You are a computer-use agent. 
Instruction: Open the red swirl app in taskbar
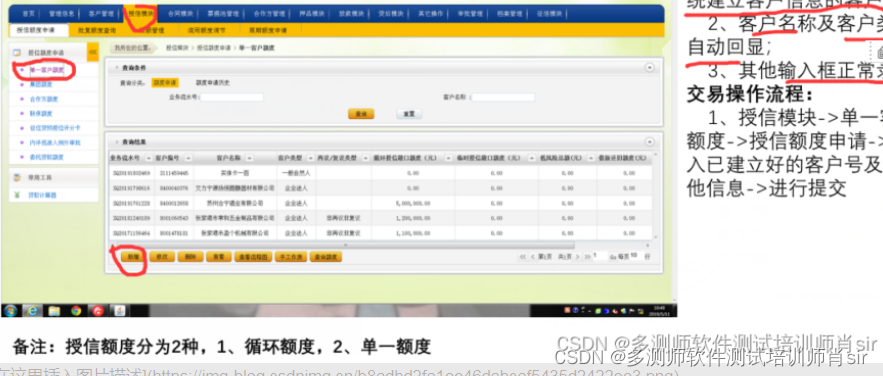click(98, 310)
